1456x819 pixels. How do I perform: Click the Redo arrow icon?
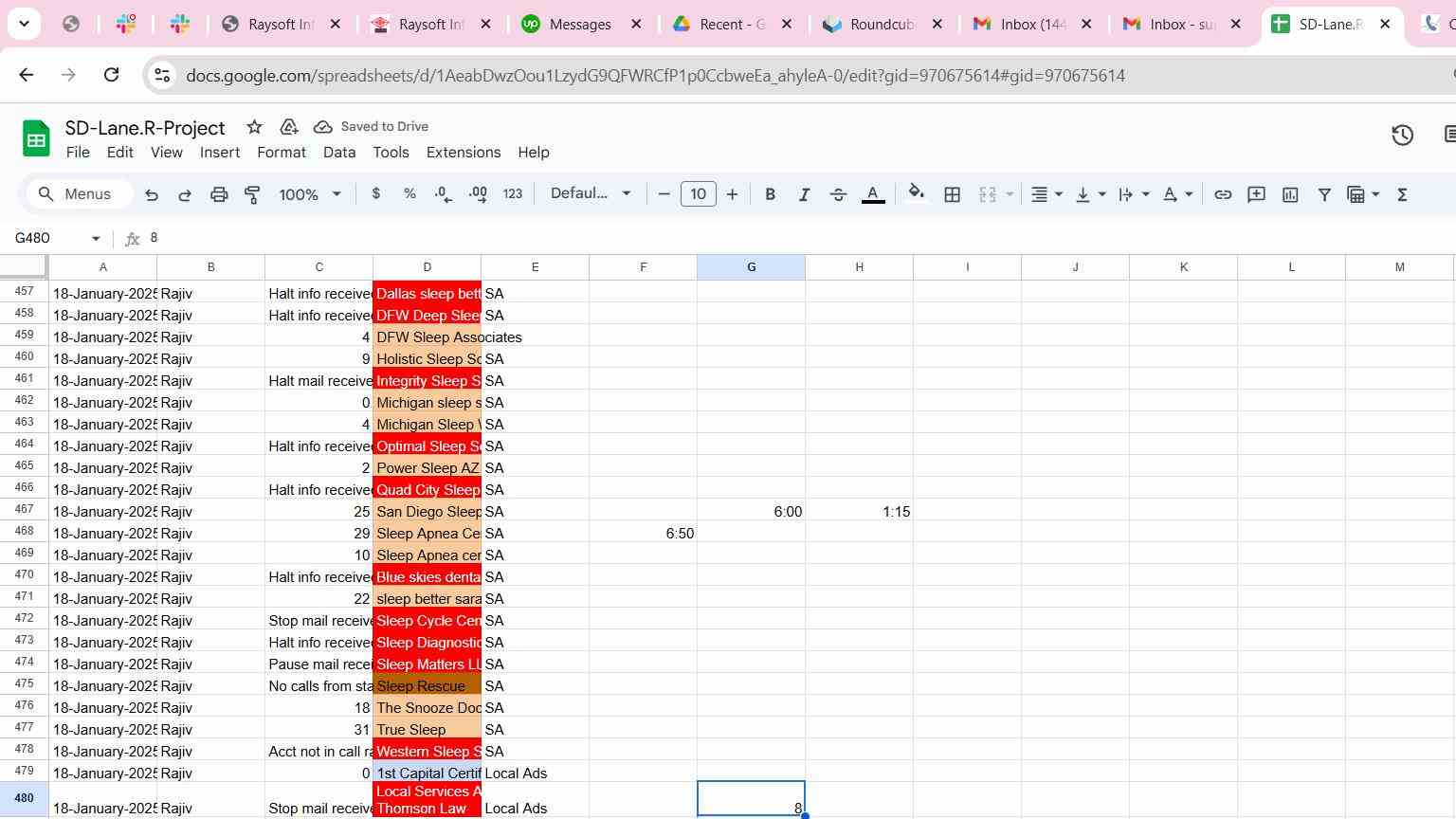185,194
